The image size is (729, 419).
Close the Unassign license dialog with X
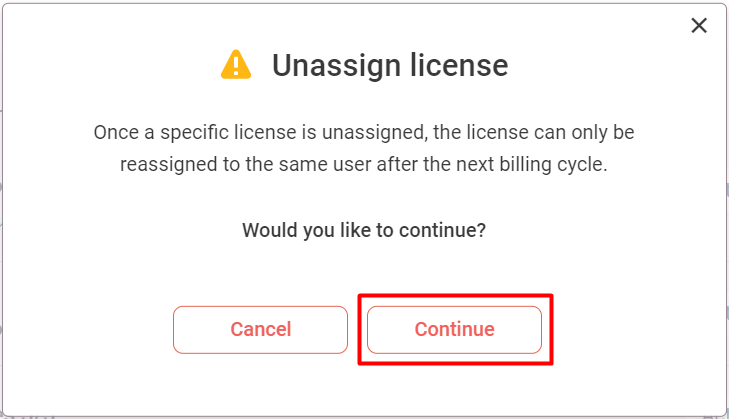[699, 26]
